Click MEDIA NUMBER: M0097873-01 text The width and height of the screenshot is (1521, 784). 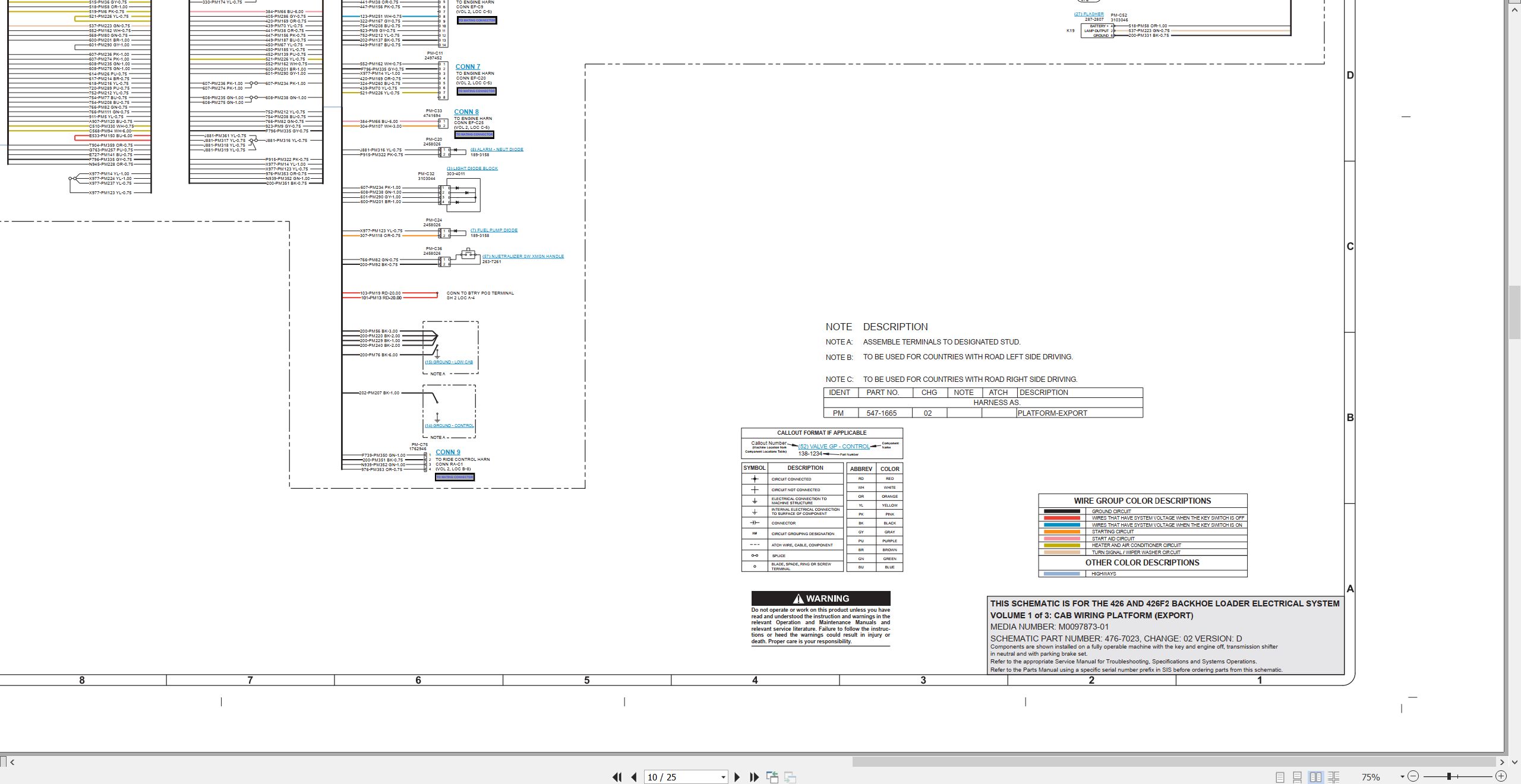click(1049, 627)
